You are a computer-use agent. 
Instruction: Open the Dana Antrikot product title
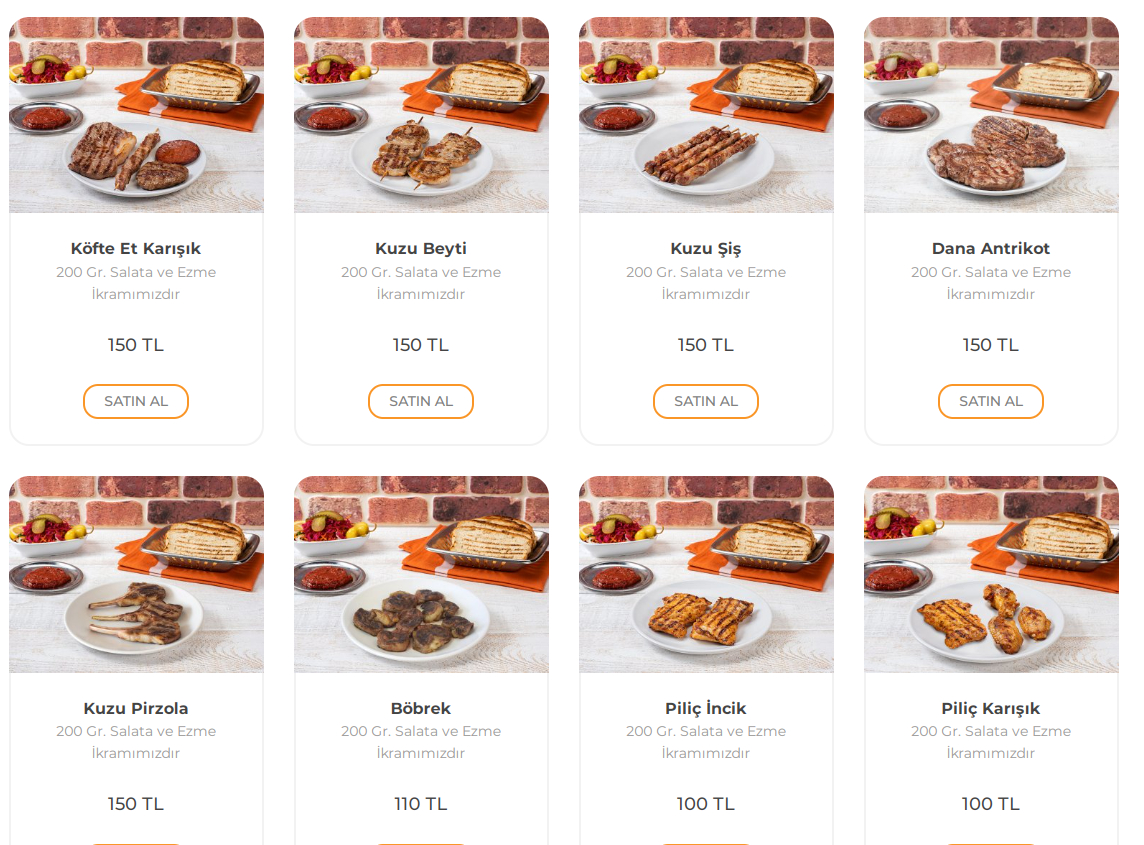click(991, 249)
